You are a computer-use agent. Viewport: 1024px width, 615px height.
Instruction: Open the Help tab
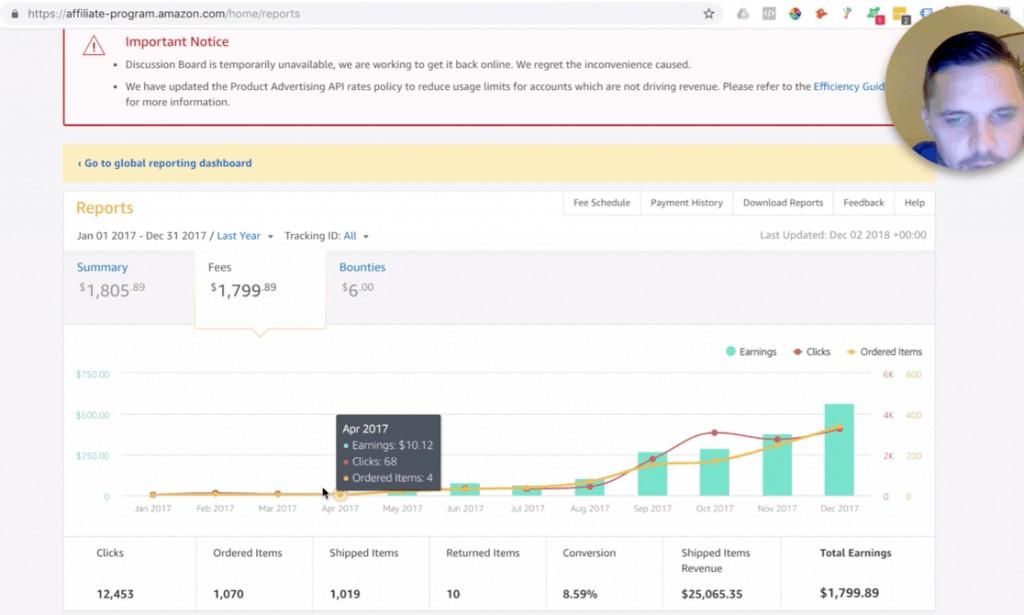[x=914, y=203]
